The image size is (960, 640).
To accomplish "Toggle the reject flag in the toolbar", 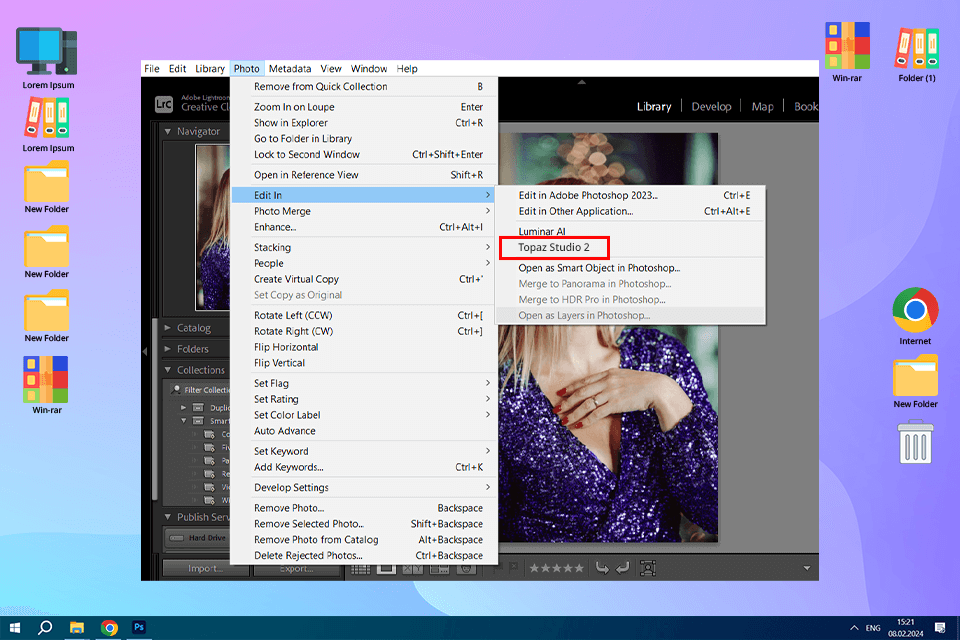I will point(514,568).
